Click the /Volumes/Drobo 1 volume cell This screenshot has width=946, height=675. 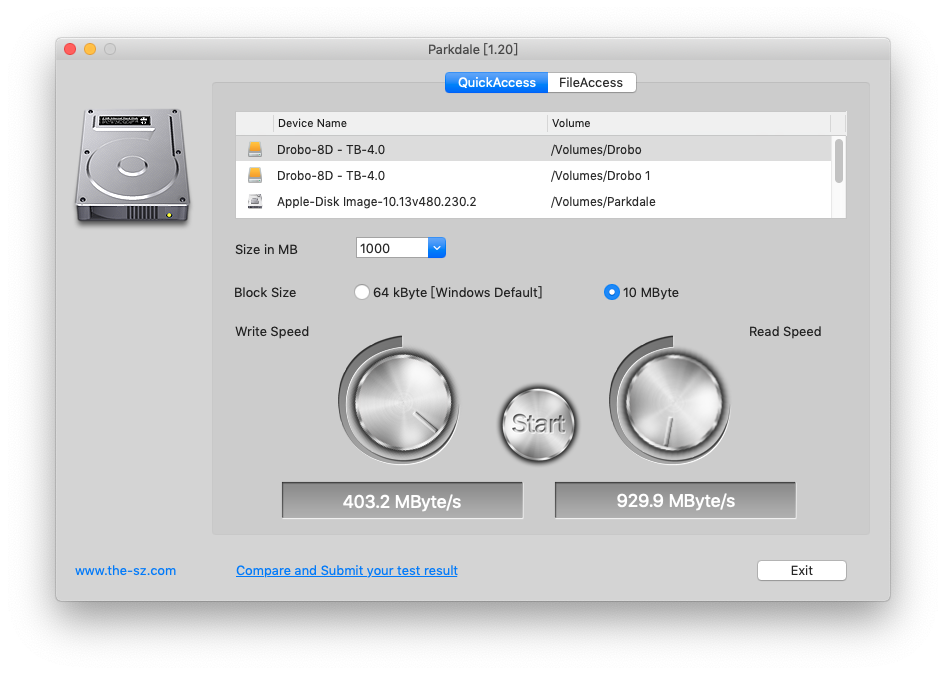pyautogui.click(x=600, y=176)
